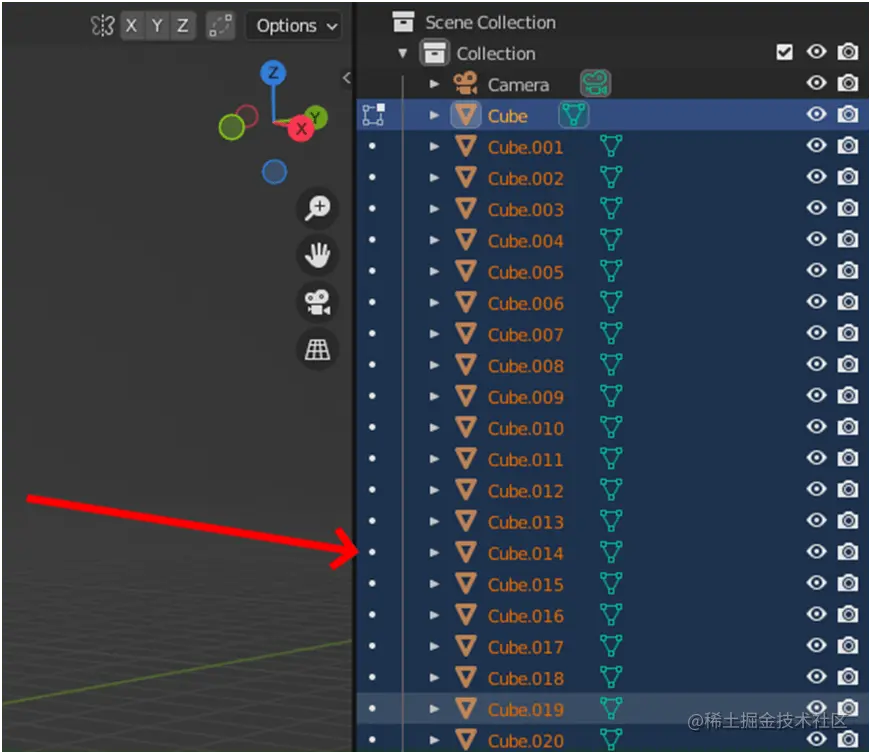The width and height of the screenshot is (871, 754).
Task: Click the edit mode icon left of Cube
Action: tap(373, 114)
